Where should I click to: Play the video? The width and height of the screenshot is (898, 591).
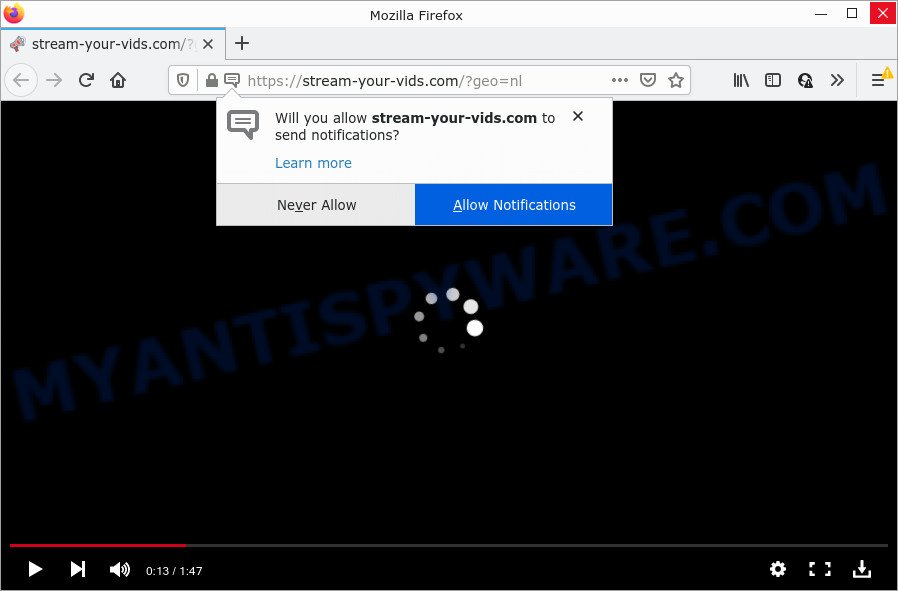coord(35,569)
